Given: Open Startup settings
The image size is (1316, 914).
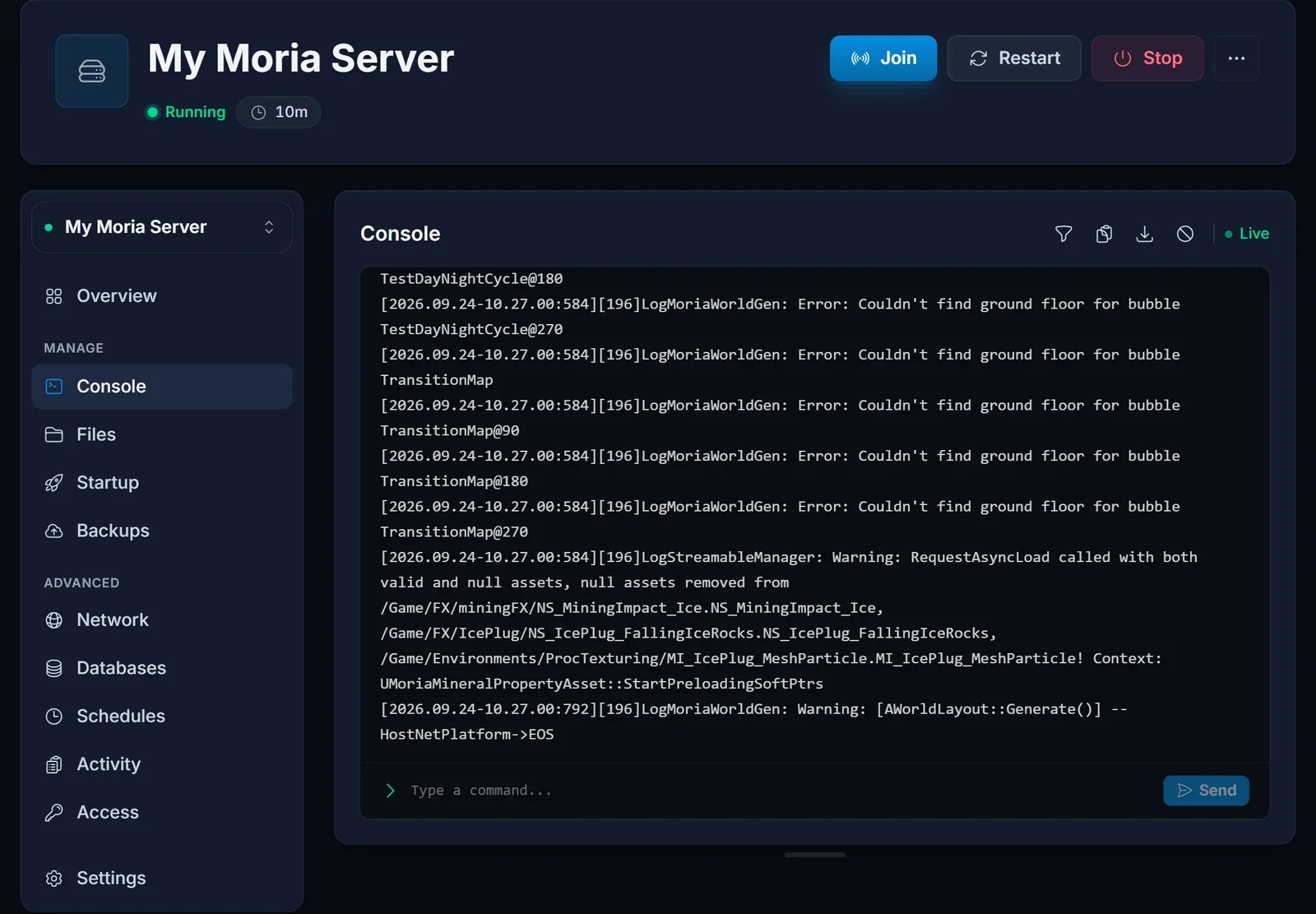Looking at the screenshot, I should click(x=162, y=483).
